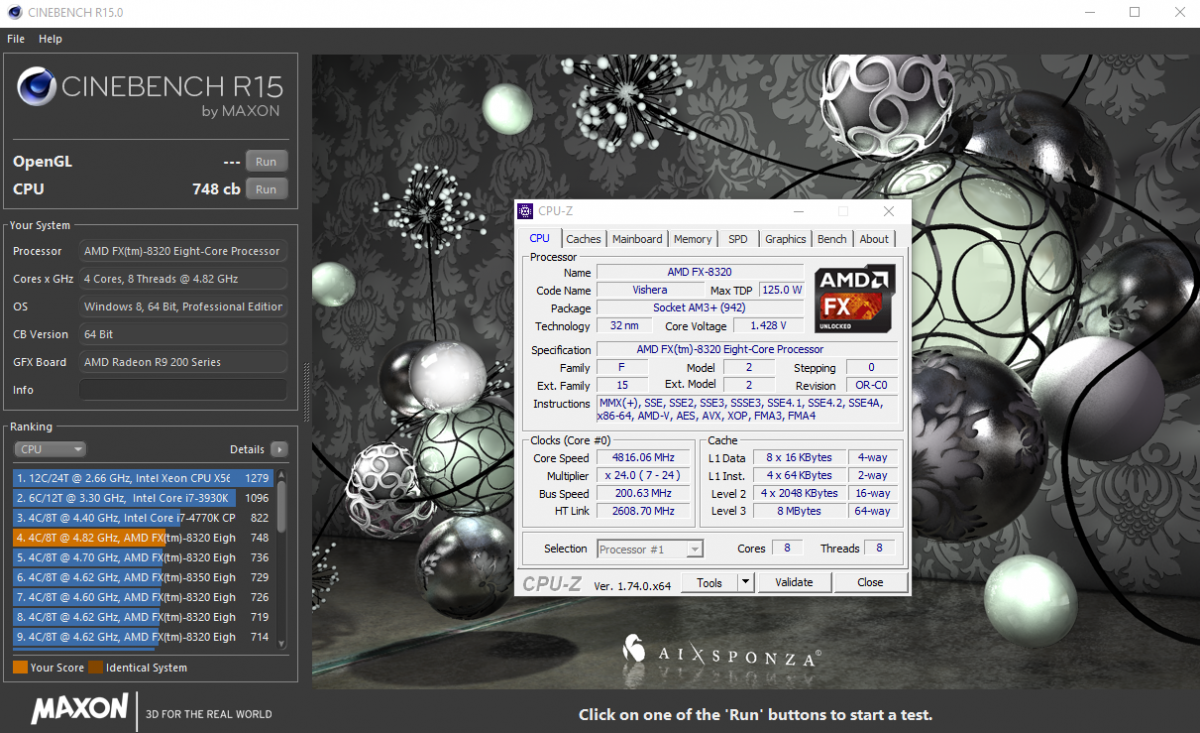Click the CB Version 64 Bit field
The width and height of the screenshot is (1200, 733).
[183, 334]
